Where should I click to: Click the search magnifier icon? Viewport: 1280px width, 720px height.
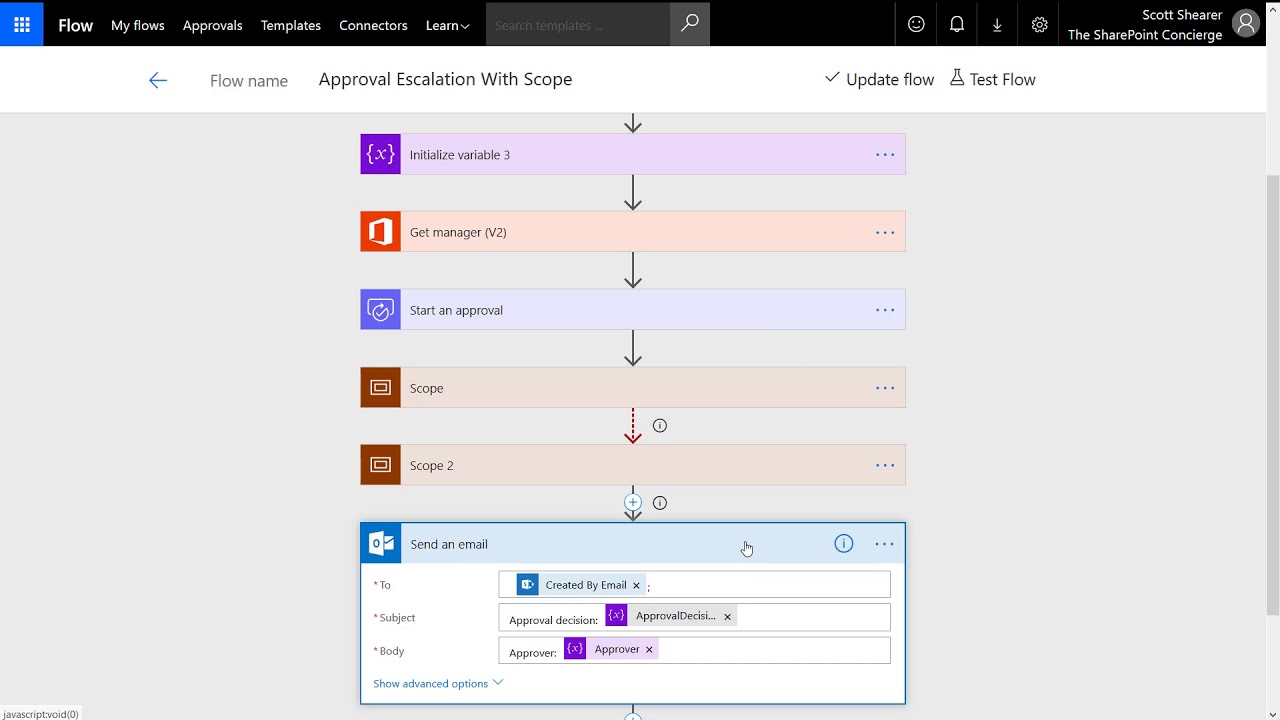[x=690, y=24]
